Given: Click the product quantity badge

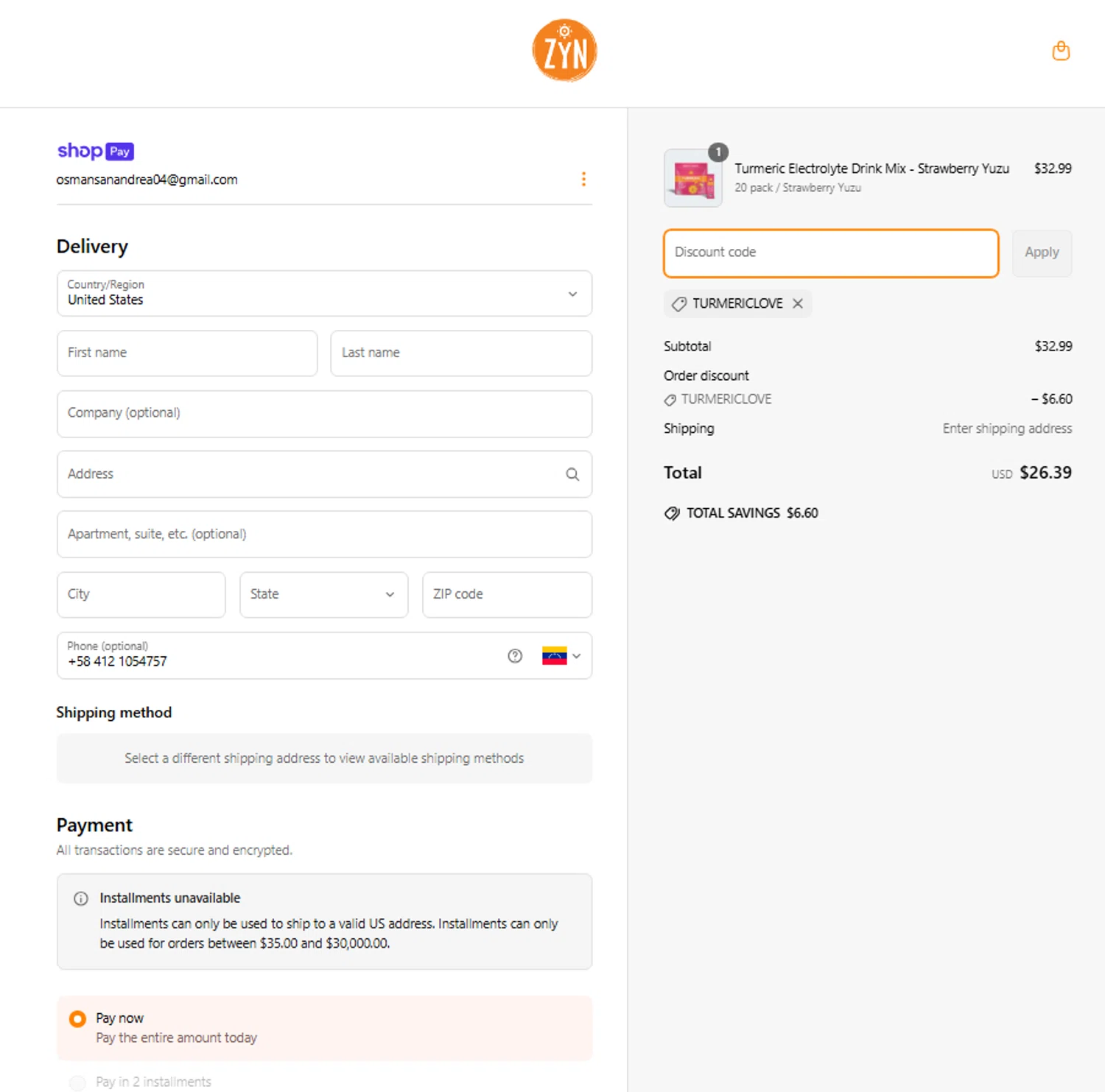Looking at the screenshot, I should click(718, 152).
